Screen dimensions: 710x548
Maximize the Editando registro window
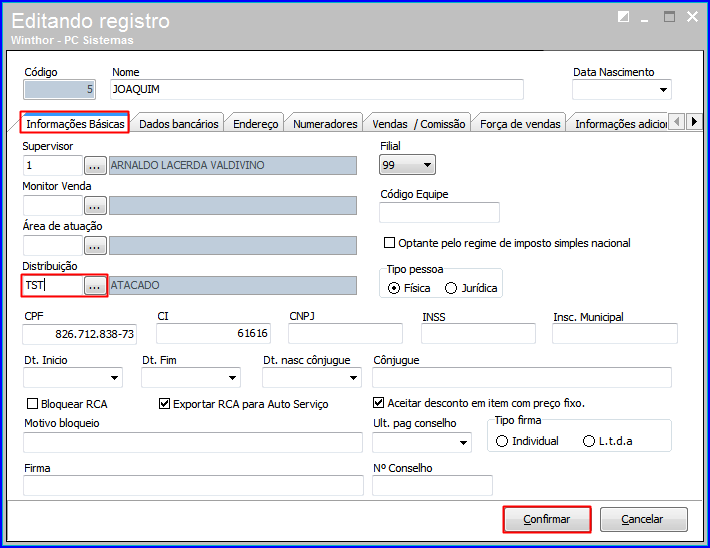click(x=669, y=17)
